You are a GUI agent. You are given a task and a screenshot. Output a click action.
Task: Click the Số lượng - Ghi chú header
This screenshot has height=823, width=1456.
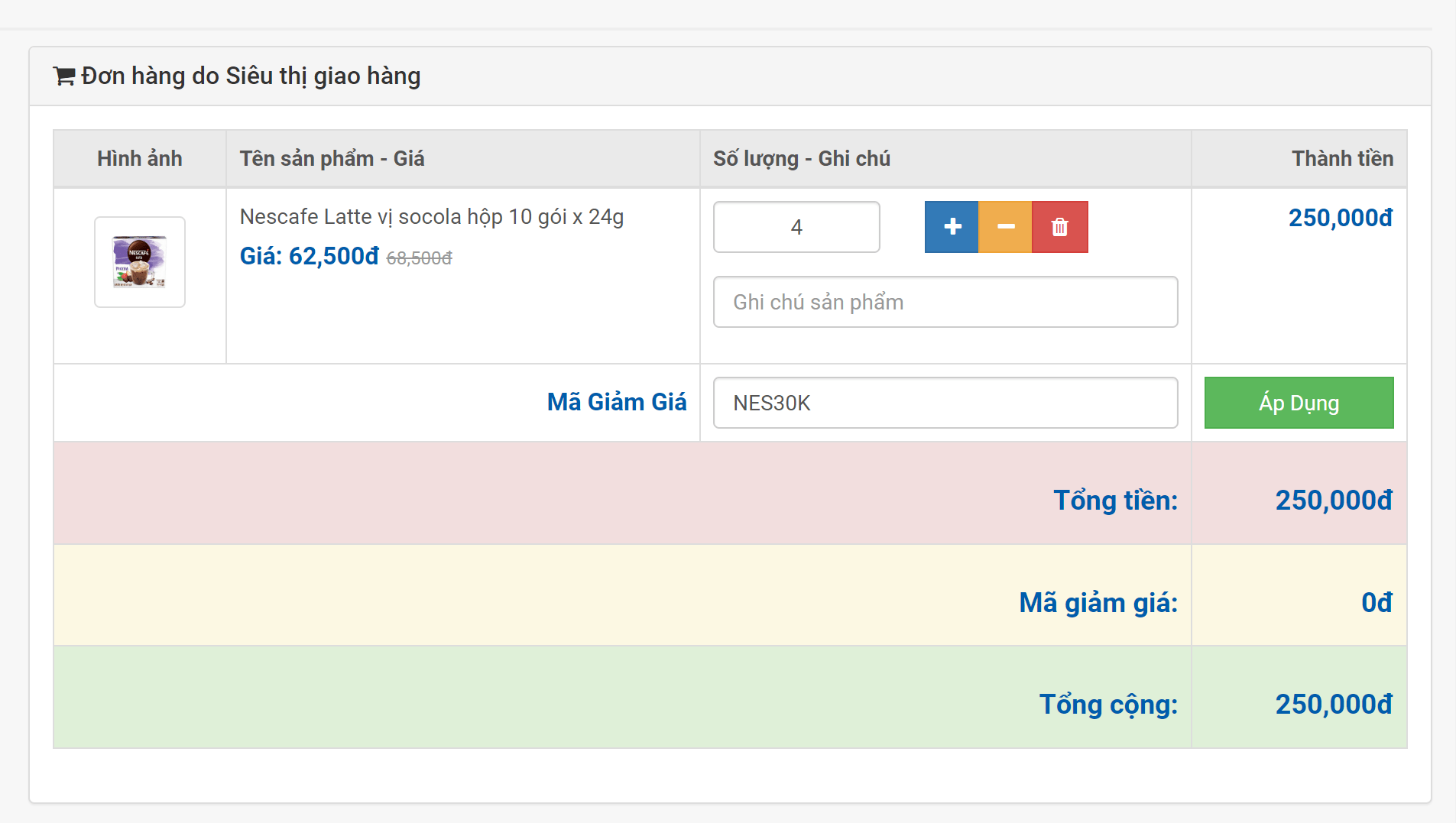click(x=802, y=159)
